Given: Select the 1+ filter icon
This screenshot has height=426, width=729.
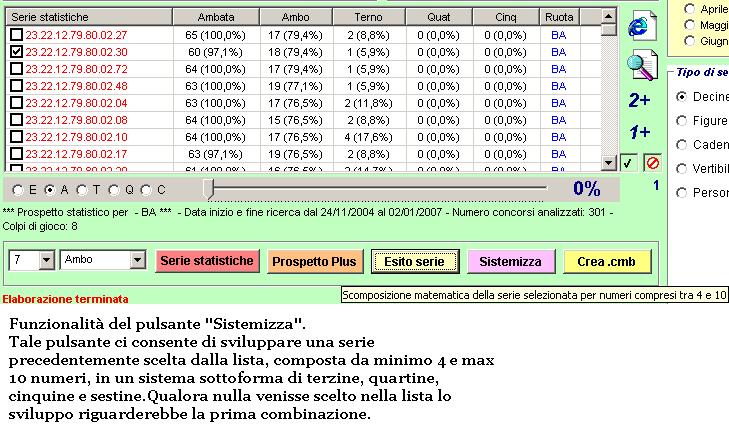Looking at the screenshot, I should tap(639, 132).
